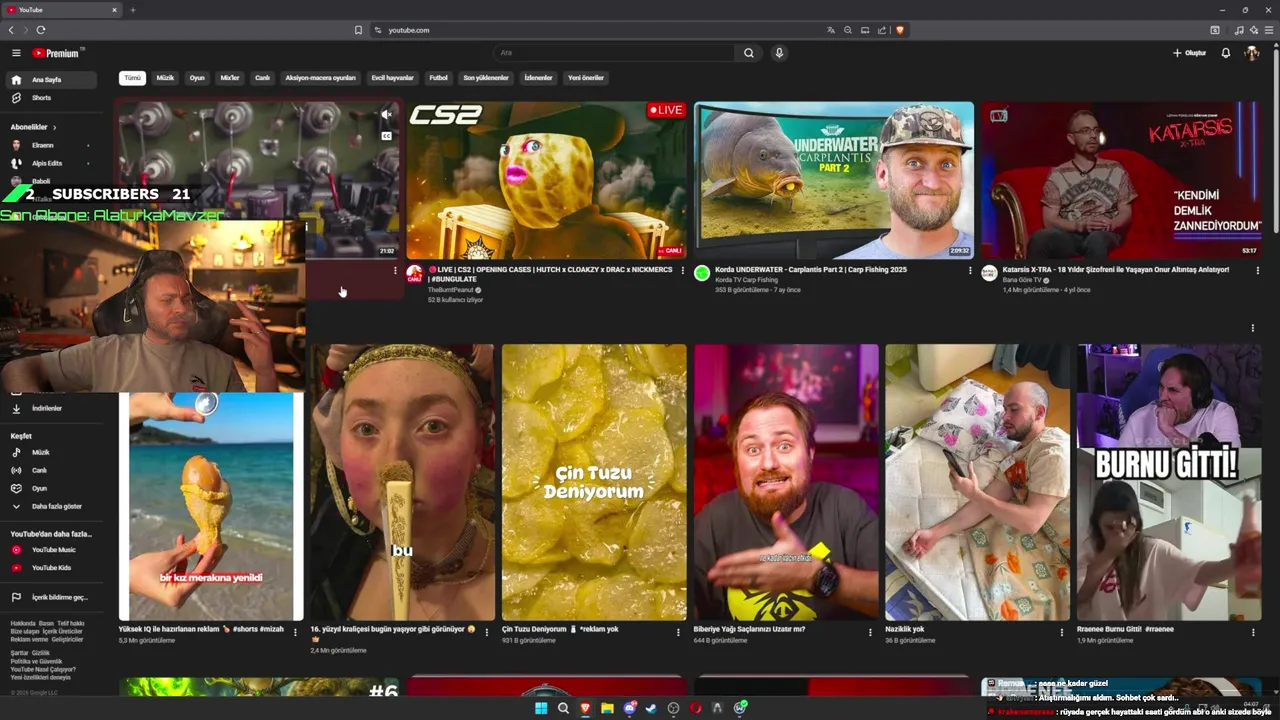
Task: Start voice search with the microphone icon
Action: [779, 53]
